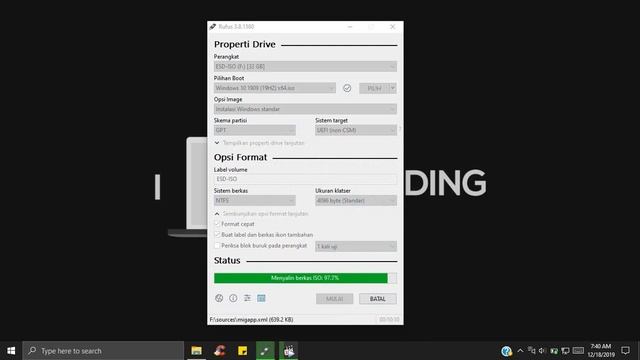Viewport: 640px width, 360px height.
Task: Minimize the Rufus window
Action: (x=350, y=27)
